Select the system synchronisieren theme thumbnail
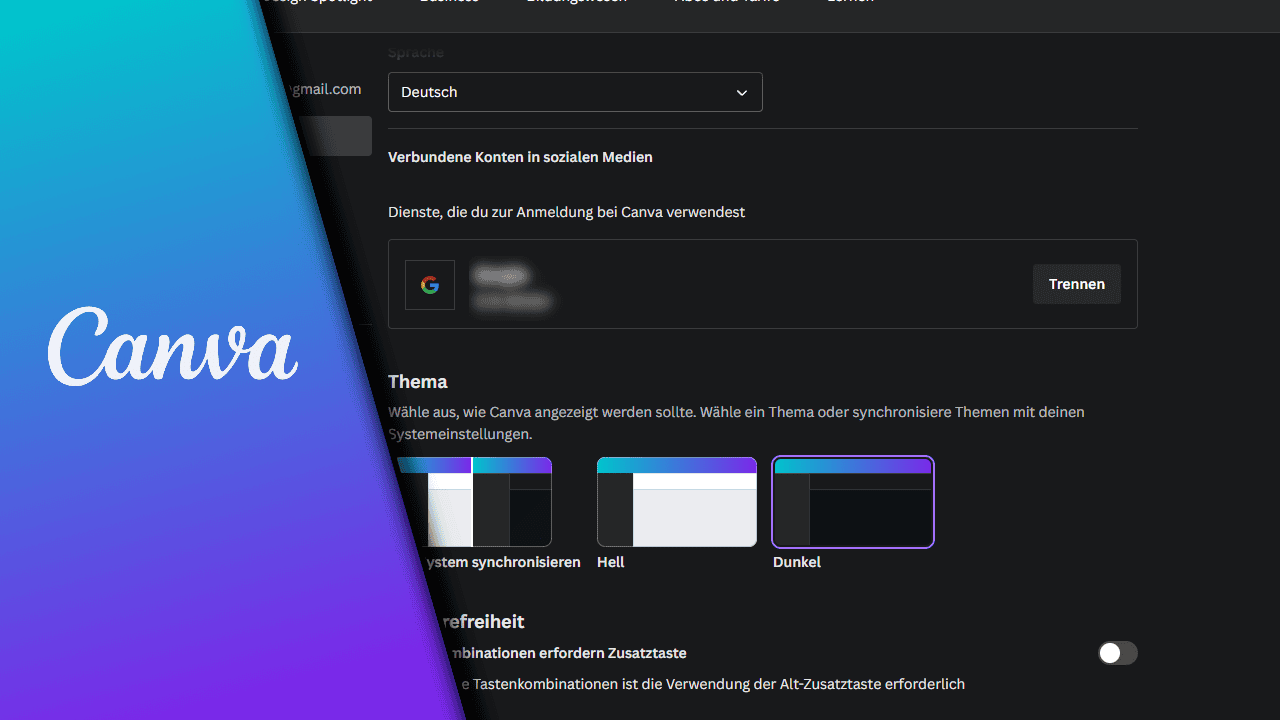The height and width of the screenshot is (720, 1280). 474,502
